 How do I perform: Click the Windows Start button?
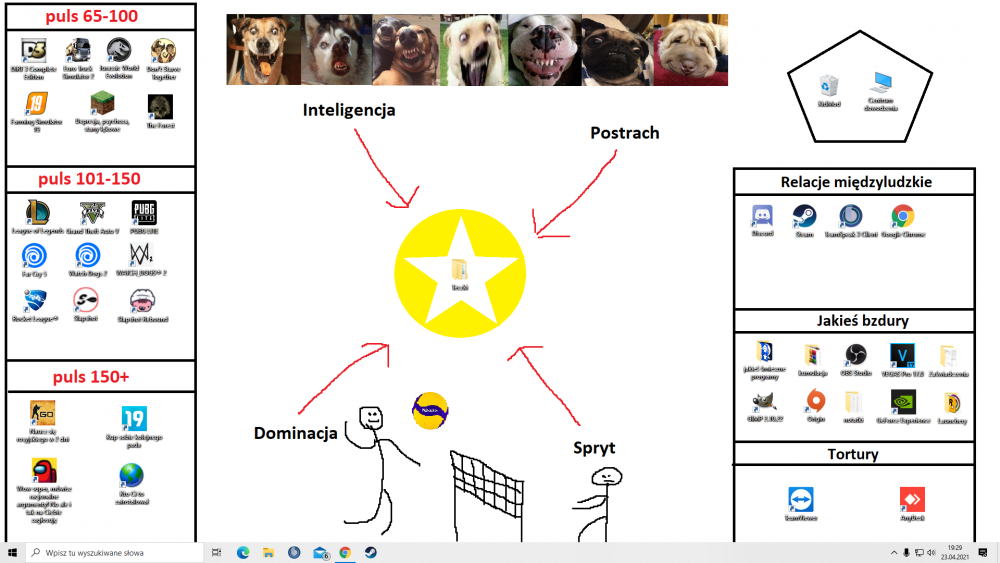pyautogui.click(x=13, y=552)
